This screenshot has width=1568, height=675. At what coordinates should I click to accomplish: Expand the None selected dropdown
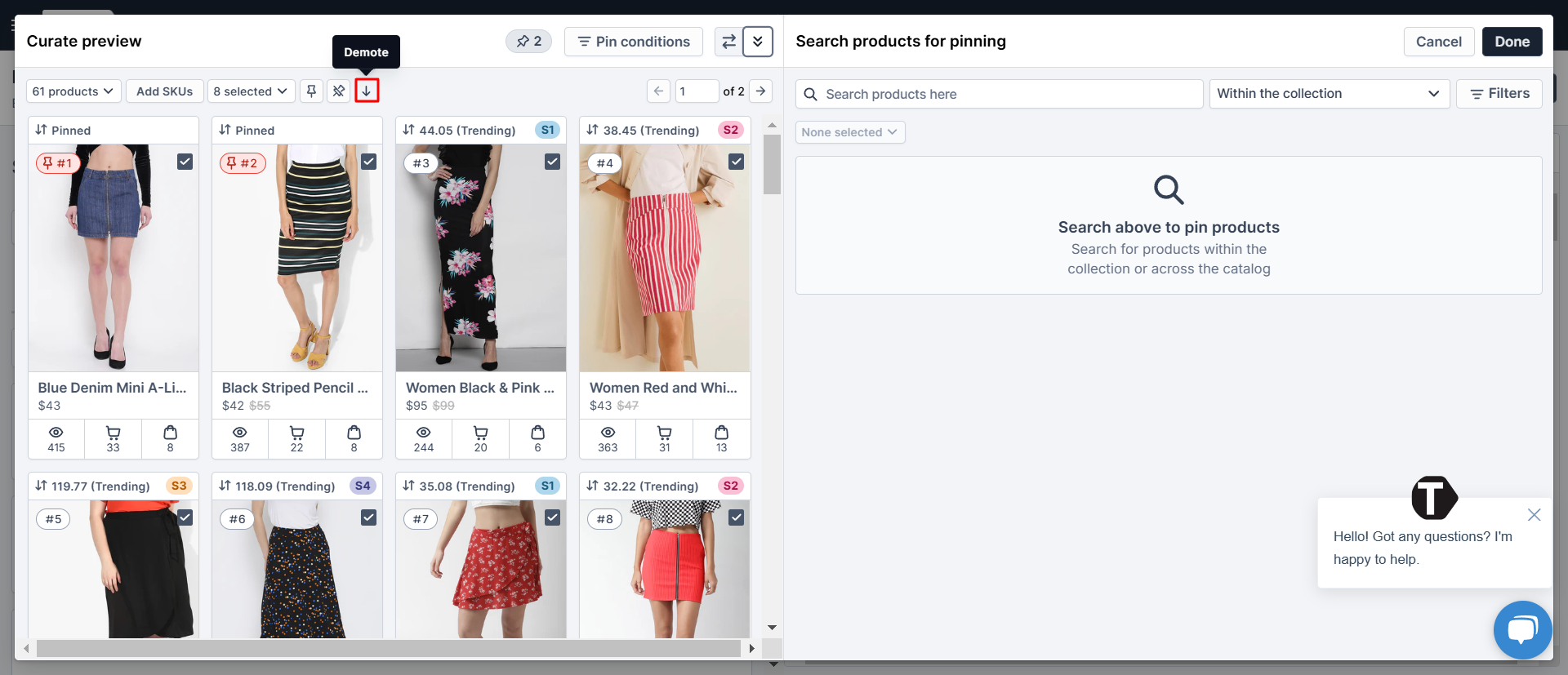(x=850, y=132)
